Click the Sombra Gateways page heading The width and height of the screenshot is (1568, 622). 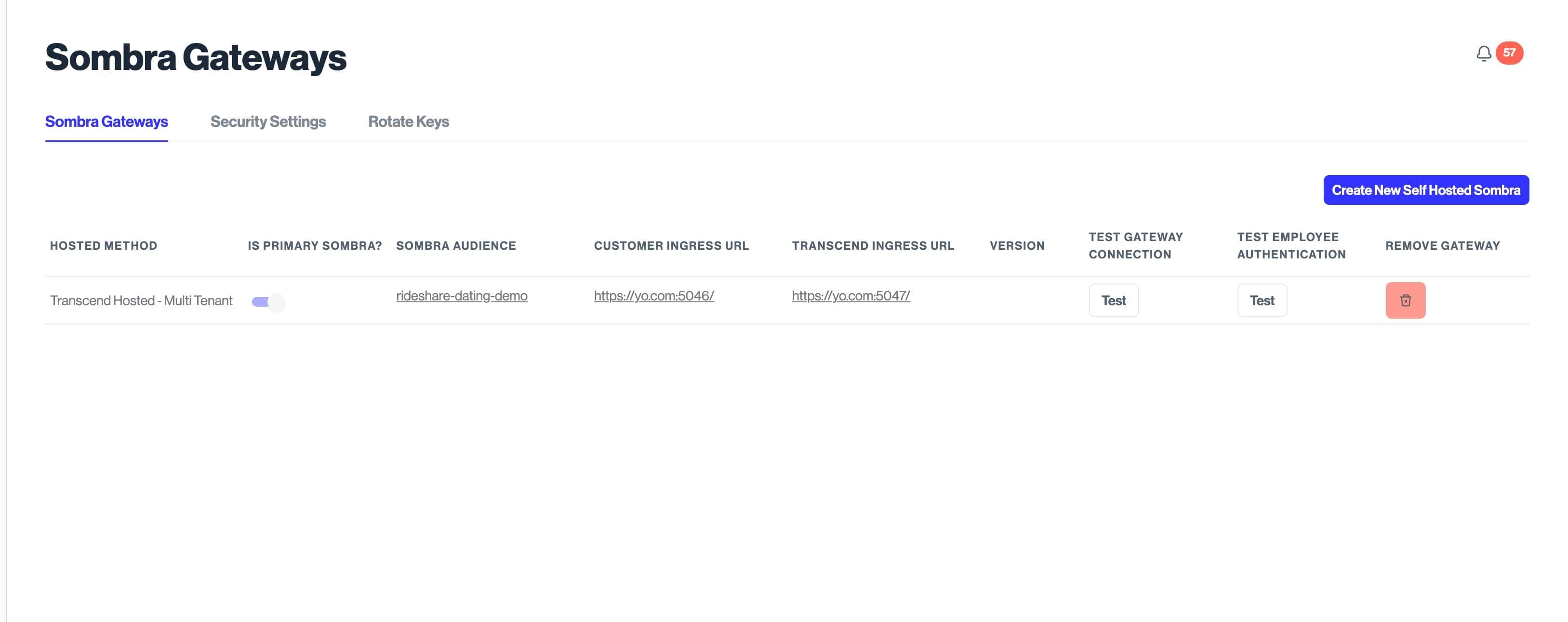pos(195,57)
